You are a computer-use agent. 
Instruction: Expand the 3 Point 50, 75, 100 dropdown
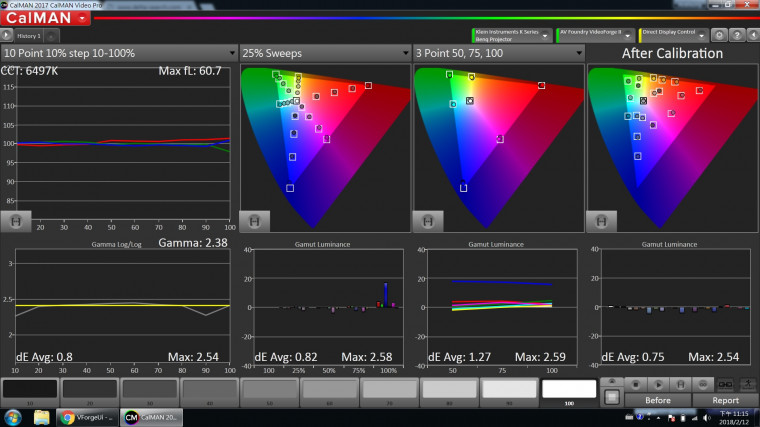497,53
